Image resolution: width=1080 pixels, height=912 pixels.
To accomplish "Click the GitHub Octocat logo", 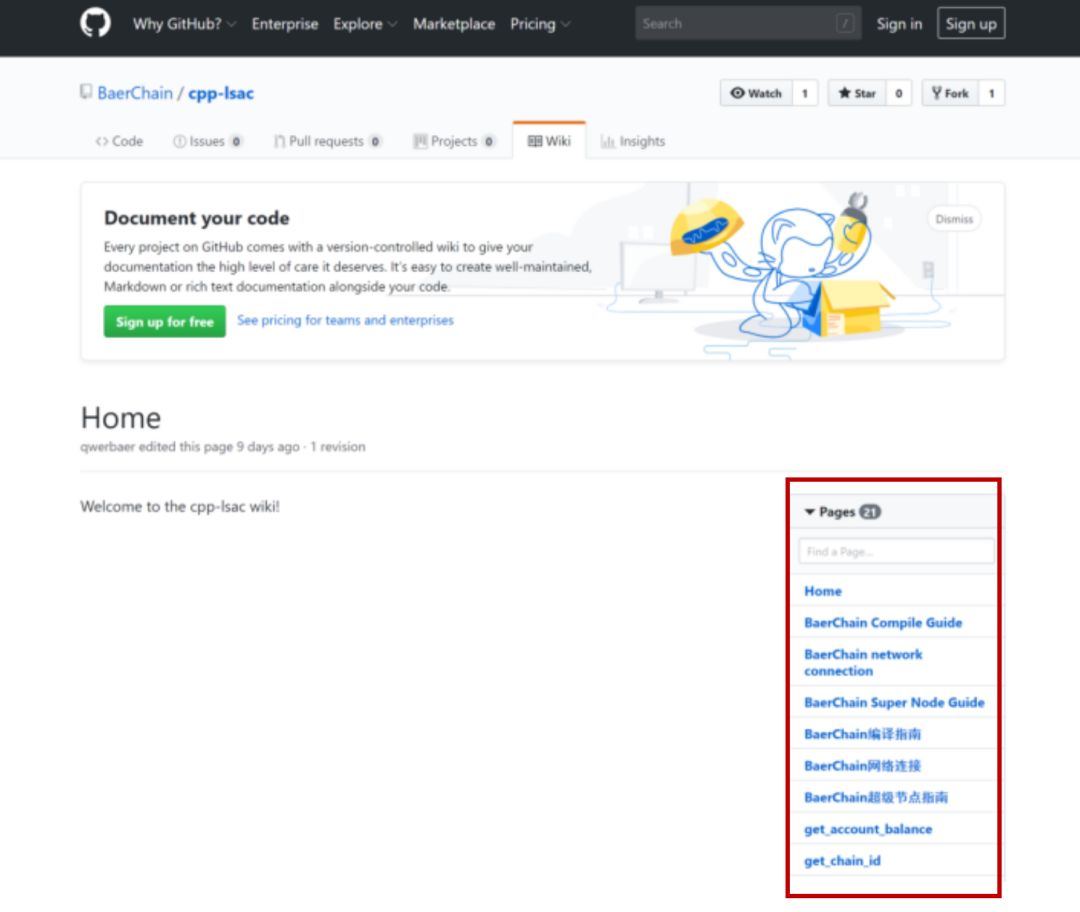I will click(x=95, y=23).
